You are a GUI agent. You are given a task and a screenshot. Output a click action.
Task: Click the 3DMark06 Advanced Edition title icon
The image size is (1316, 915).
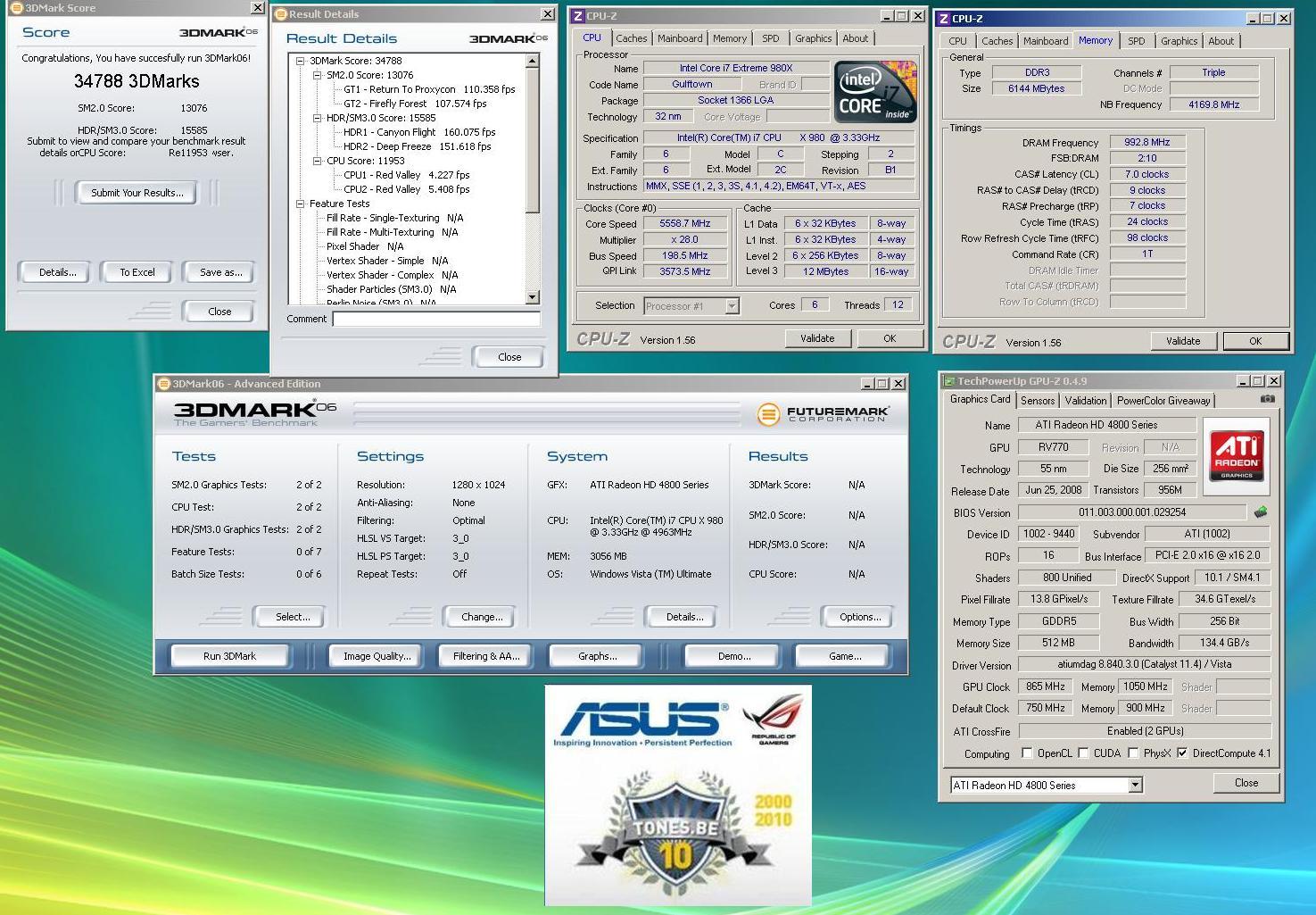coord(163,384)
